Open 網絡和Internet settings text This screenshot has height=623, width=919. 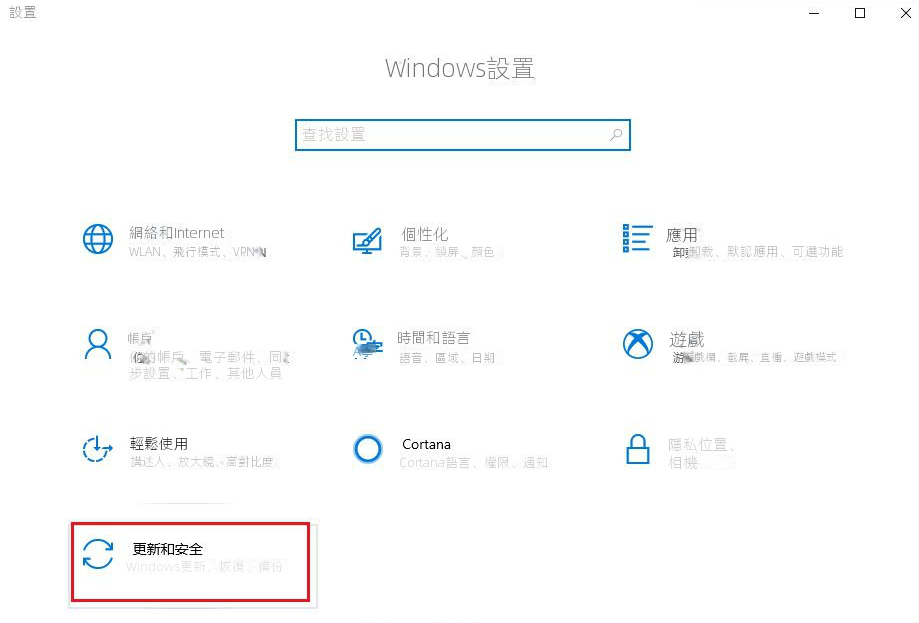176,233
